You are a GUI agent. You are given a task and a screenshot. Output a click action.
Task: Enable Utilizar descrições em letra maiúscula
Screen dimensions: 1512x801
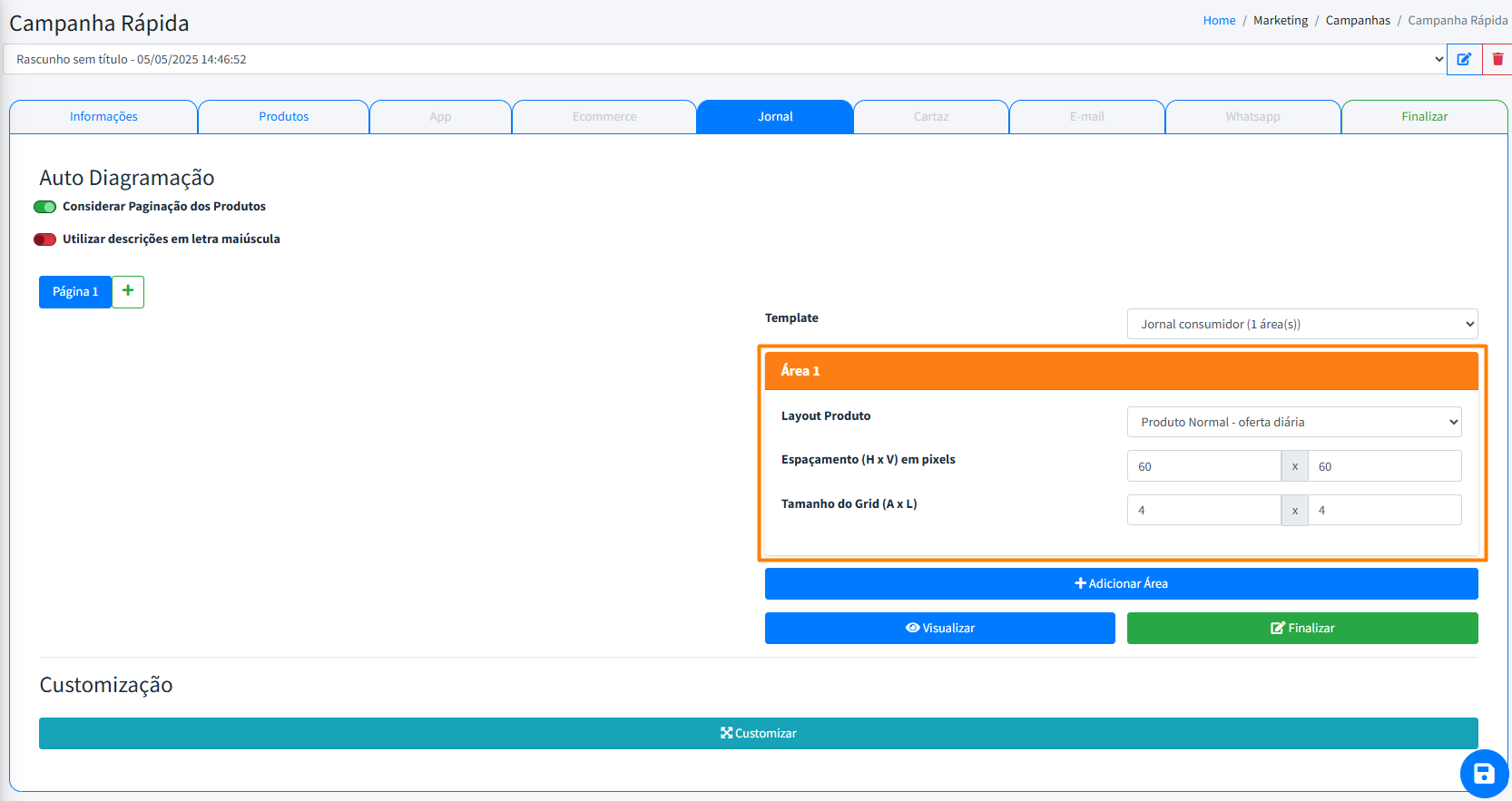coord(45,239)
